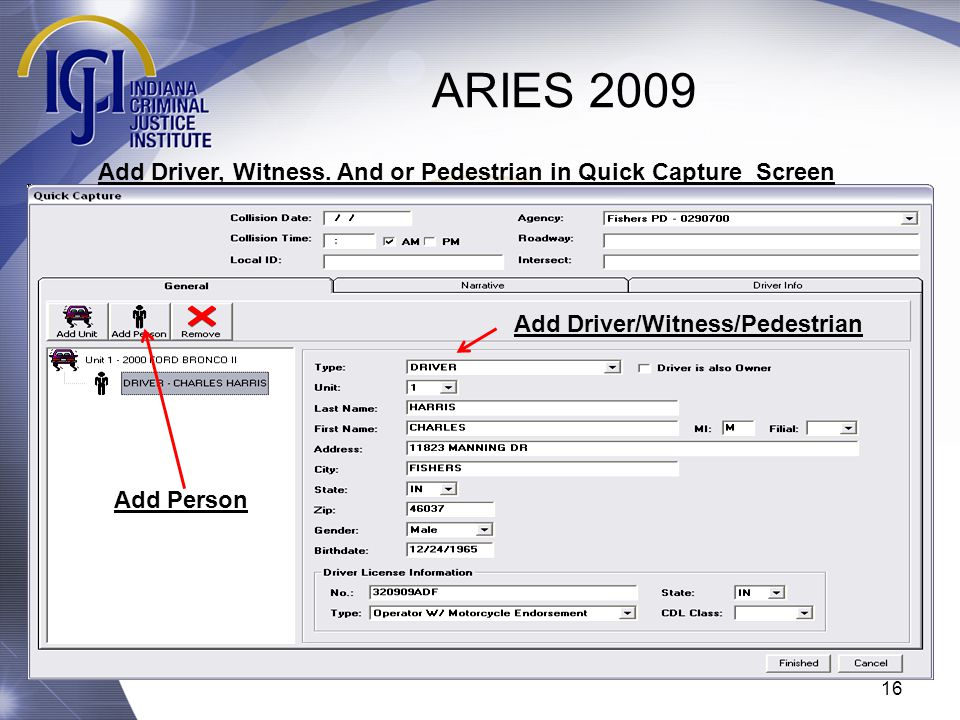The width and height of the screenshot is (960, 720).
Task: Click the Driver License Information group label
Action: [398, 572]
